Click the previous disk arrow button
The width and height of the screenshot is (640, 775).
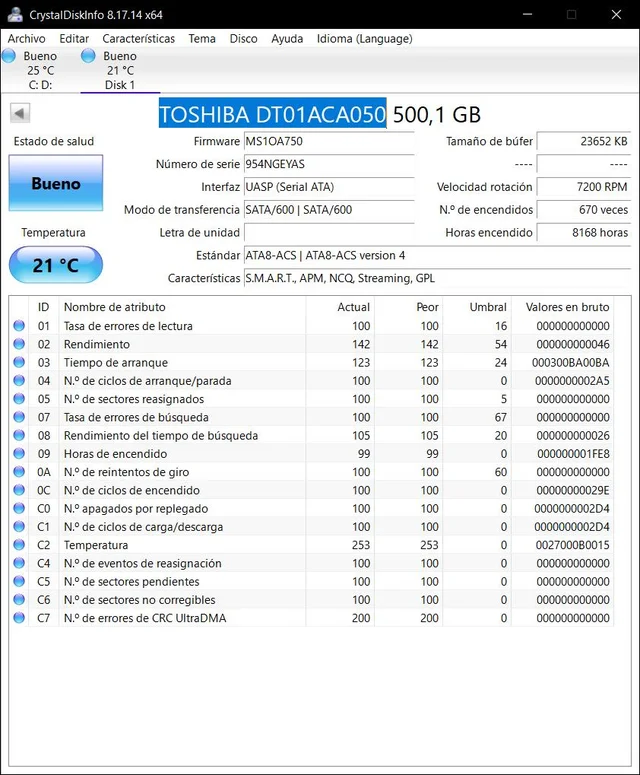coord(20,113)
